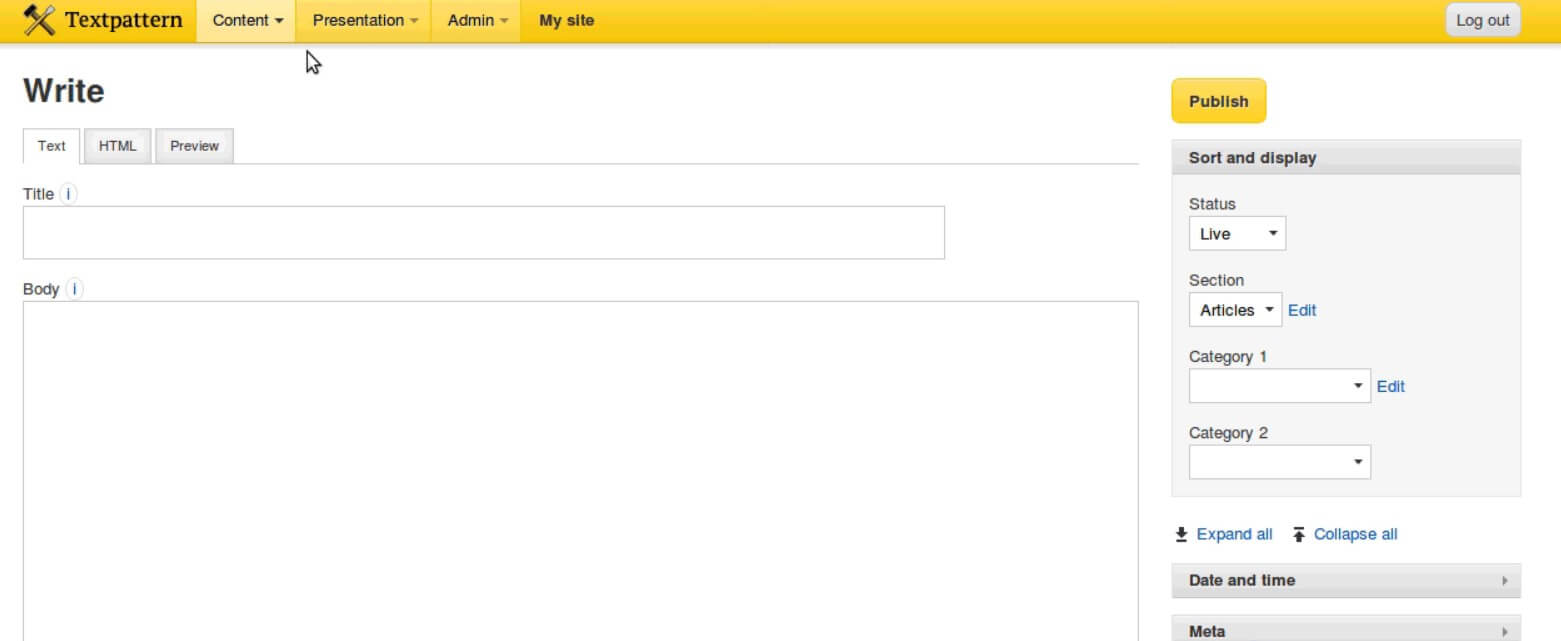Viewport: 1561px width, 641px height.
Task: Open the Category 2 dropdown
Action: click(1279, 462)
